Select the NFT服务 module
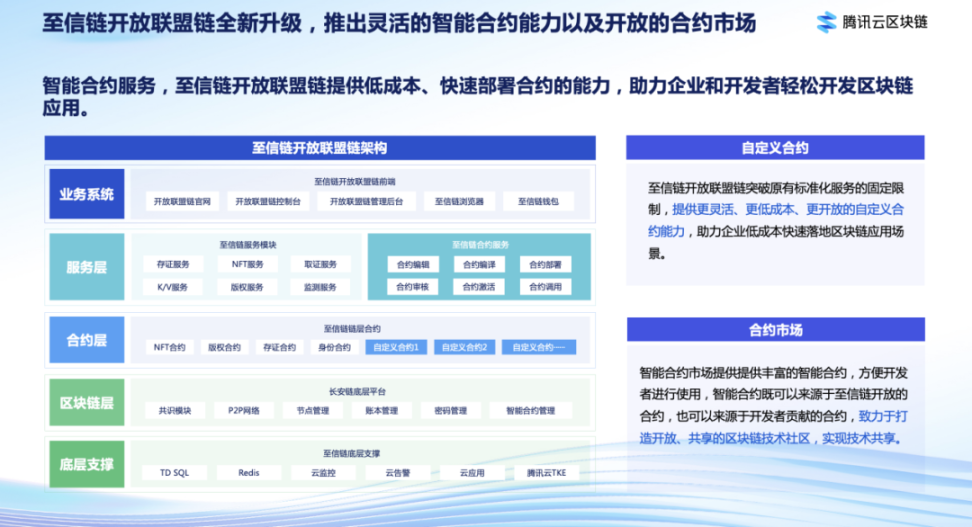 tap(248, 264)
